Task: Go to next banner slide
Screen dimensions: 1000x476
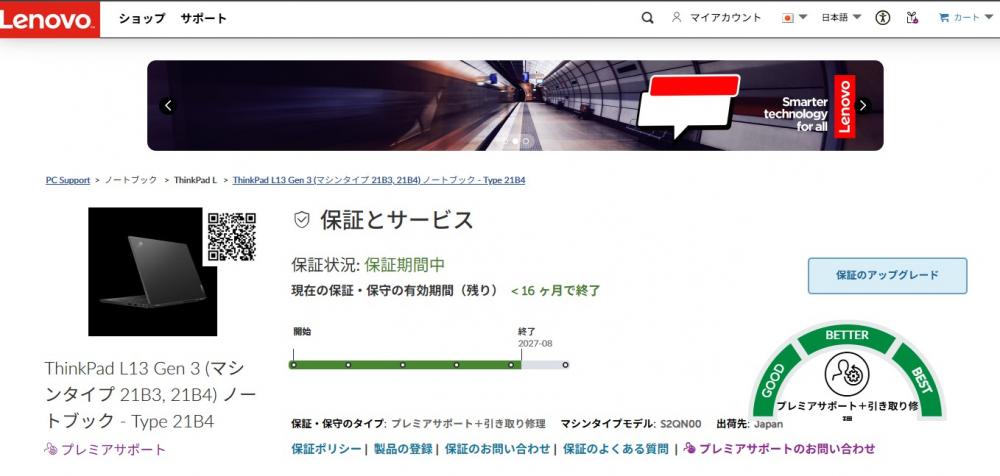Action: coord(862,106)
